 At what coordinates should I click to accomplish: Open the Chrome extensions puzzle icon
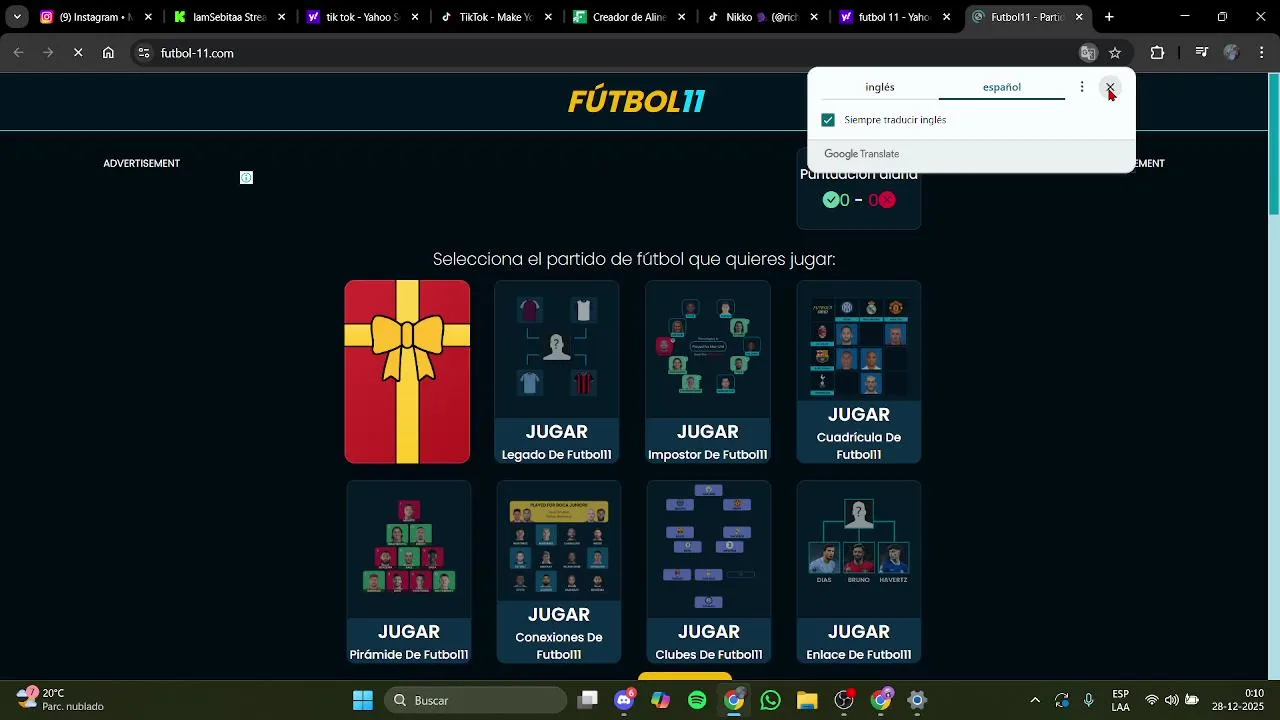[x=1157, y=53]
